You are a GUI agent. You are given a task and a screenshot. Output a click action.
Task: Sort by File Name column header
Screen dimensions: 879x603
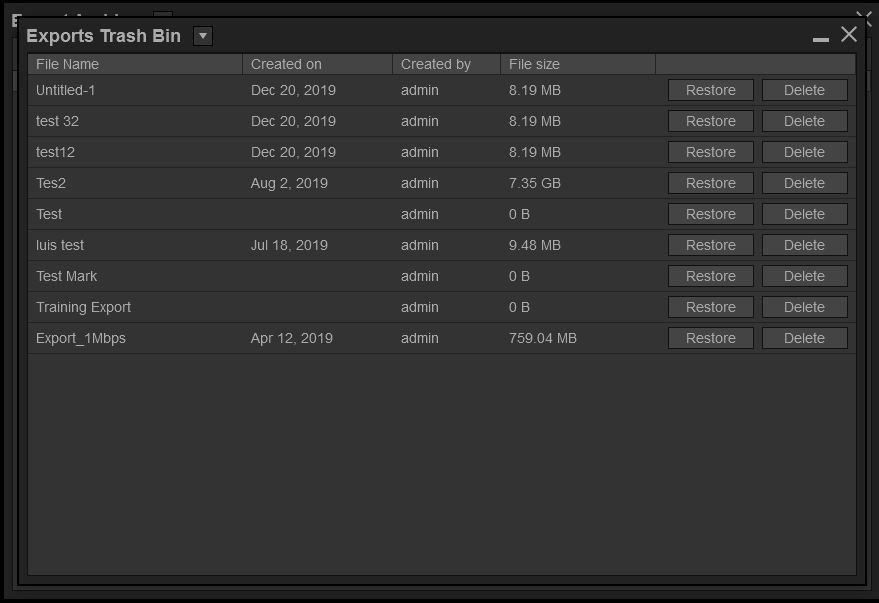(x=67, y=64)
